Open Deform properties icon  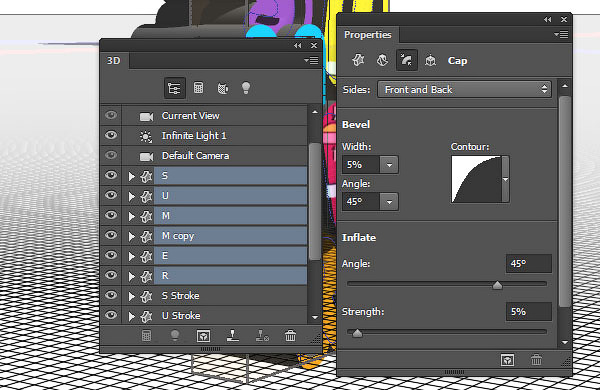[x=382, y=60]
